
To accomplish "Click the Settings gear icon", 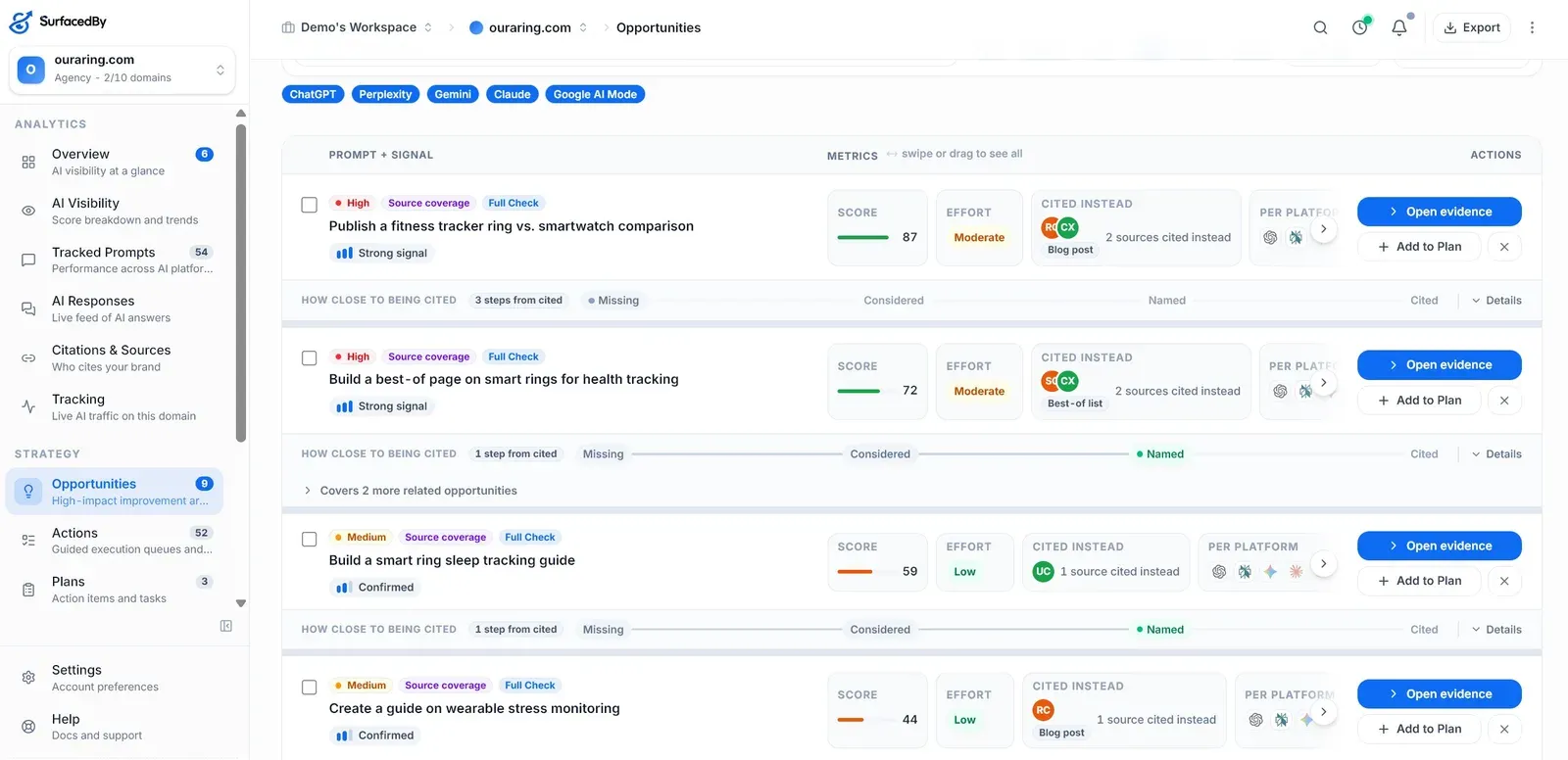I will click(x=28, y=677).
